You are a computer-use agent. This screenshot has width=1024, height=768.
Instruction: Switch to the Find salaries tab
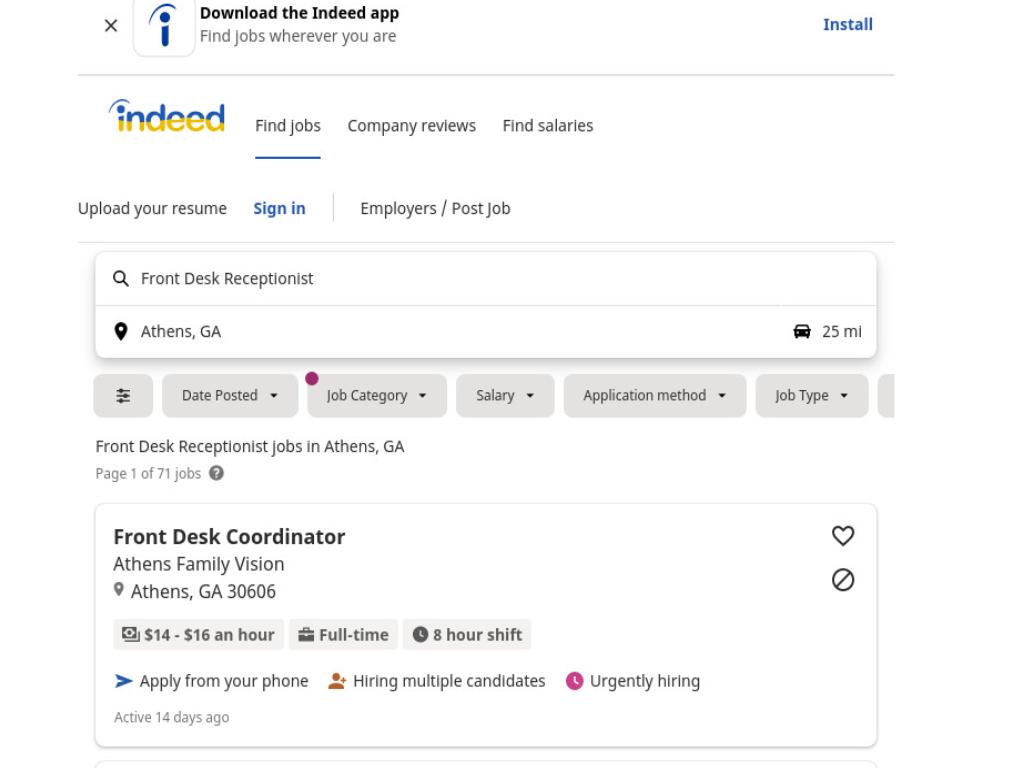coord(548,125)
